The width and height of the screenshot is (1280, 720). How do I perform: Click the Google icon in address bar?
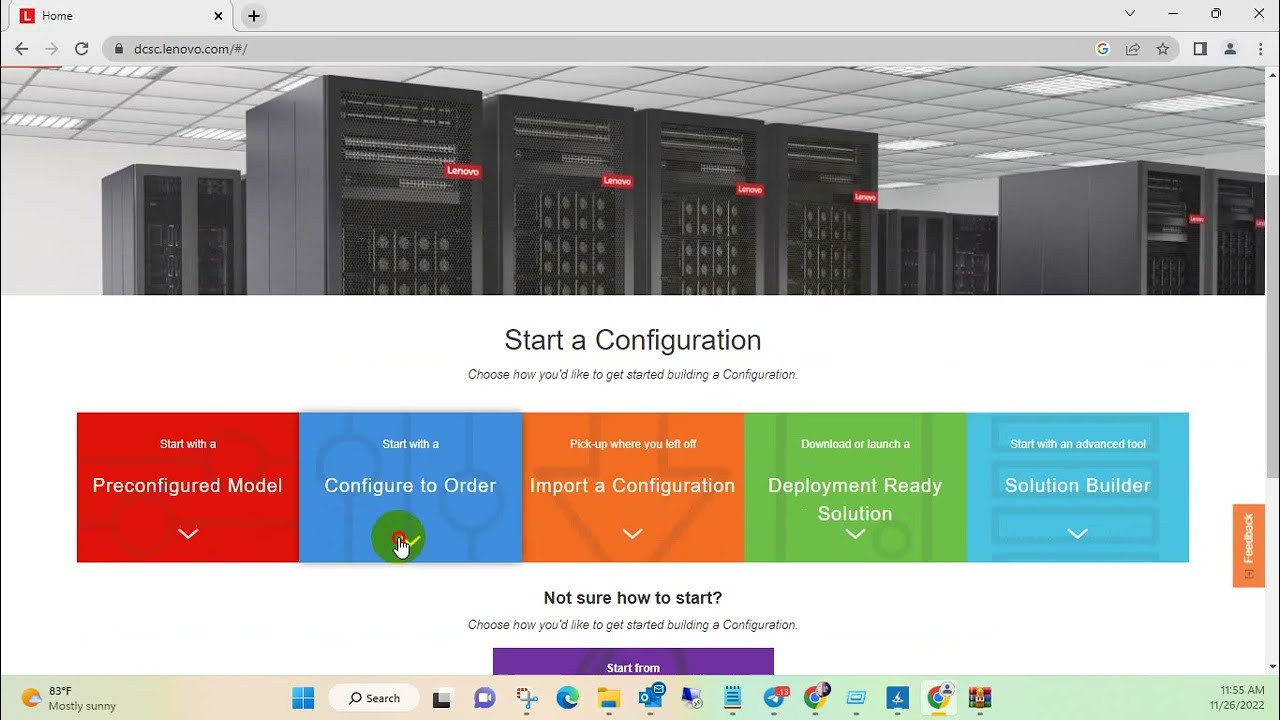(x=1103, y=48)
